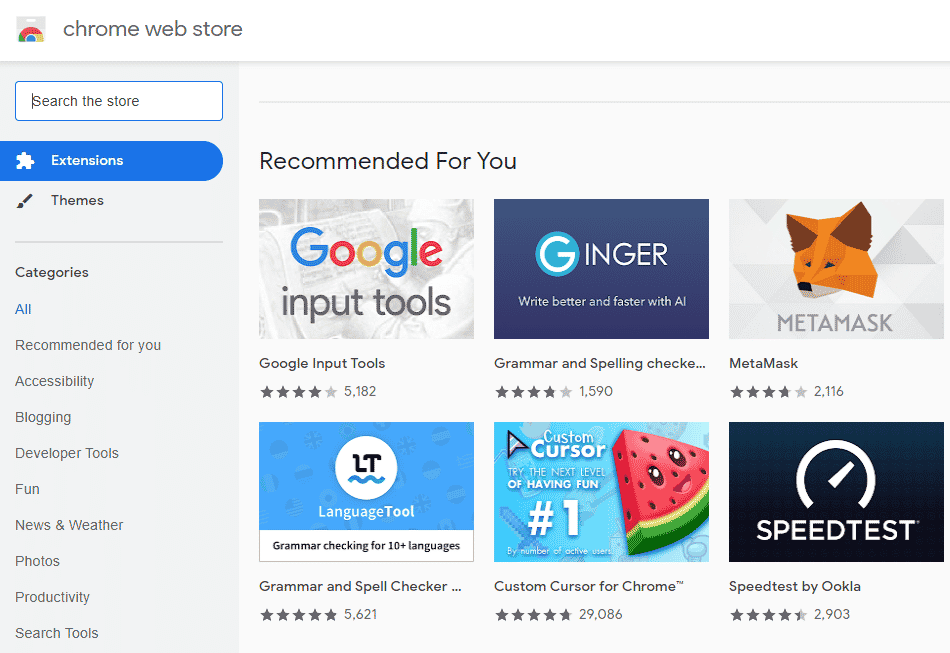Screen dimensions: 950x653
Task: Click the Chrome Web Store rainbow logo
Action: [31, 30]
